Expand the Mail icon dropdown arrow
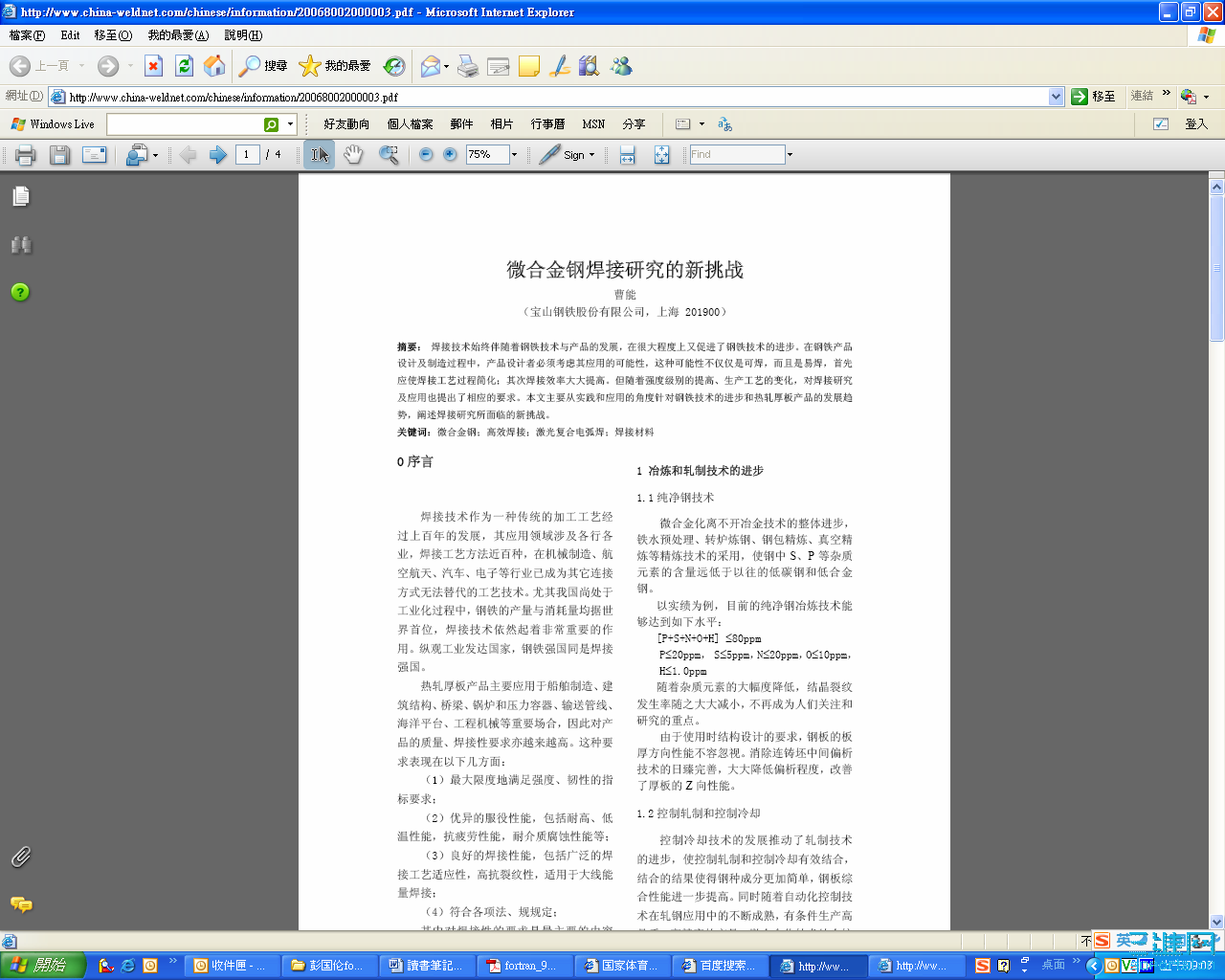This screenshot has height=980, width=1225. click(x=446, y=67)
